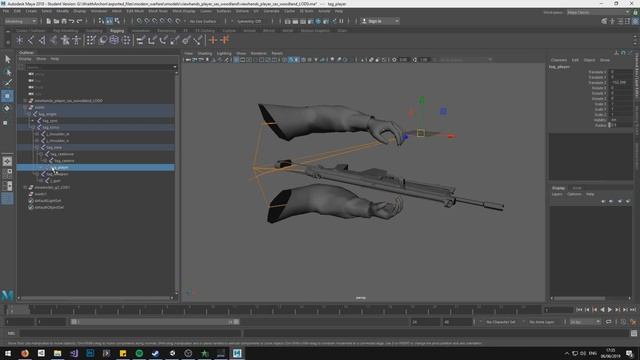640x360 pixels.
Task: Switch to the Rigging shelf tab
Action: [117, 31]
